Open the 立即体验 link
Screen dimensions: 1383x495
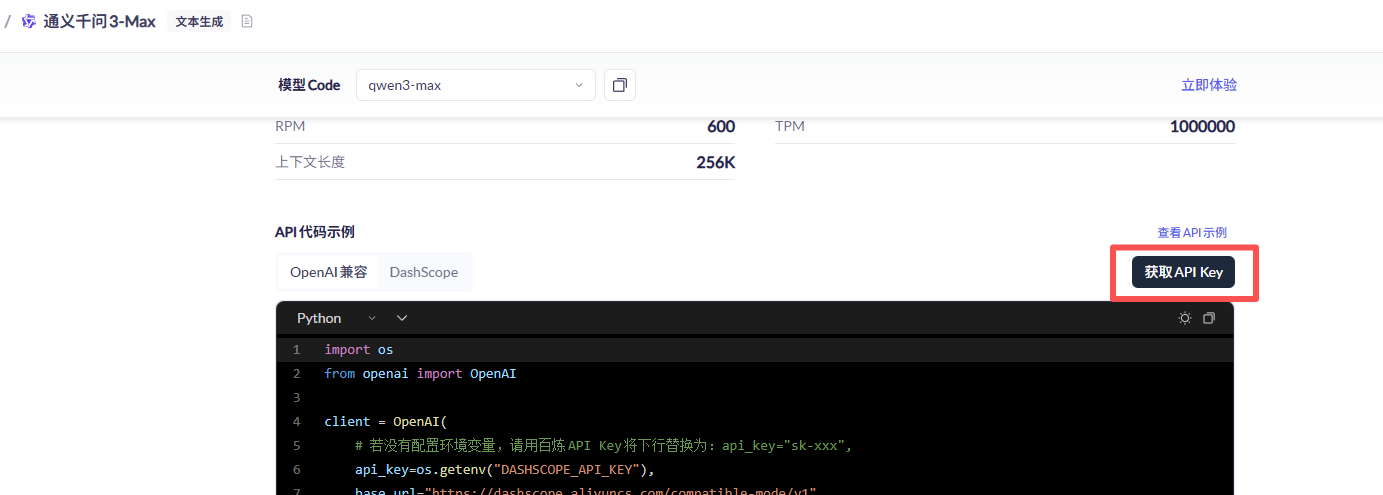[x=1209, y=85]
